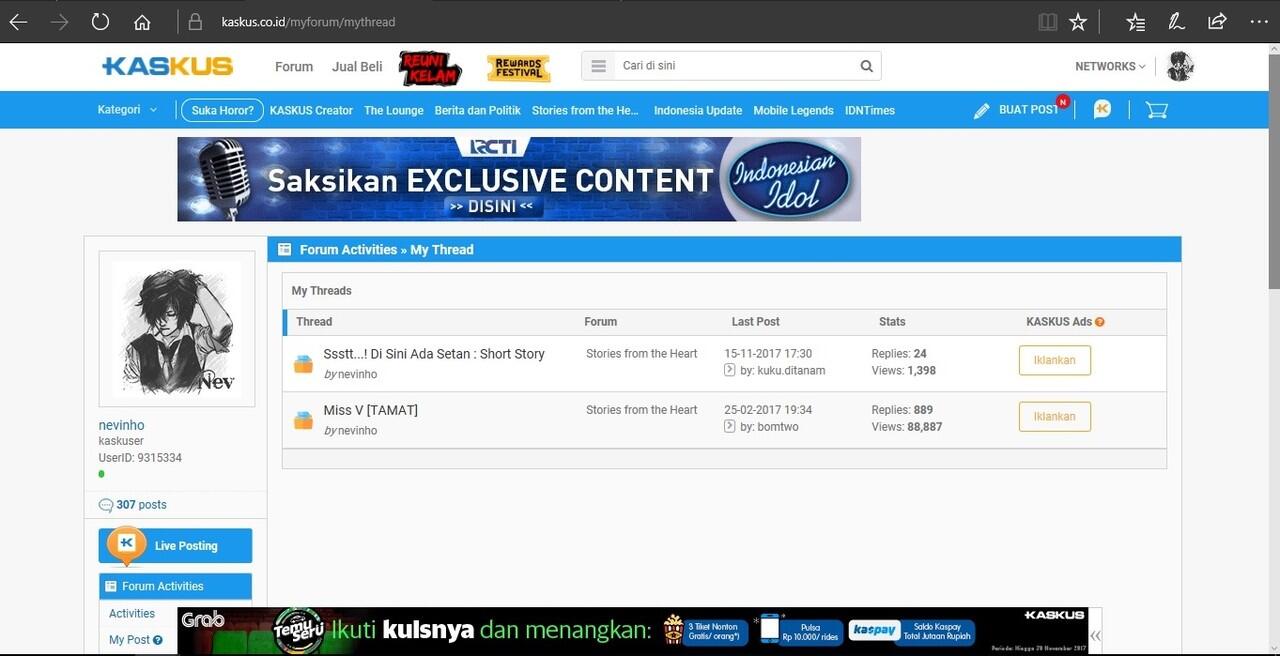Open the chat bubble icon in blue bar
Image resolution: width=1280 pixels, height=656 pixels.
pos(1102,110)
